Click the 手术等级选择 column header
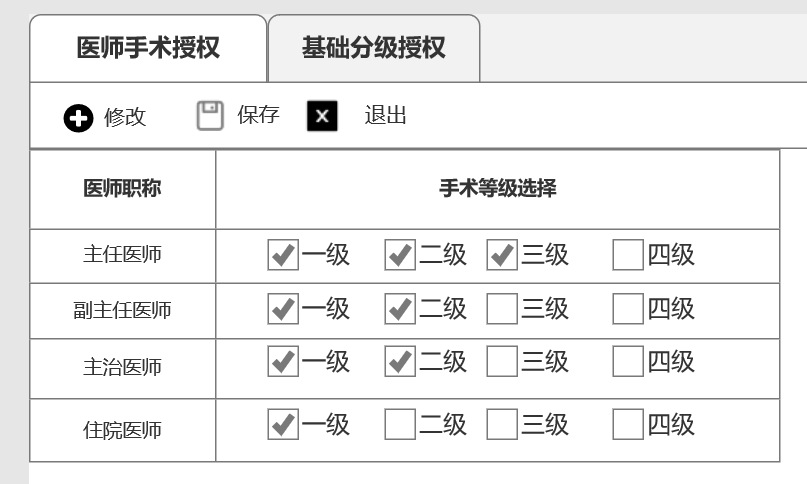Viewport: 807px width, 484px height. pos(497,189)
